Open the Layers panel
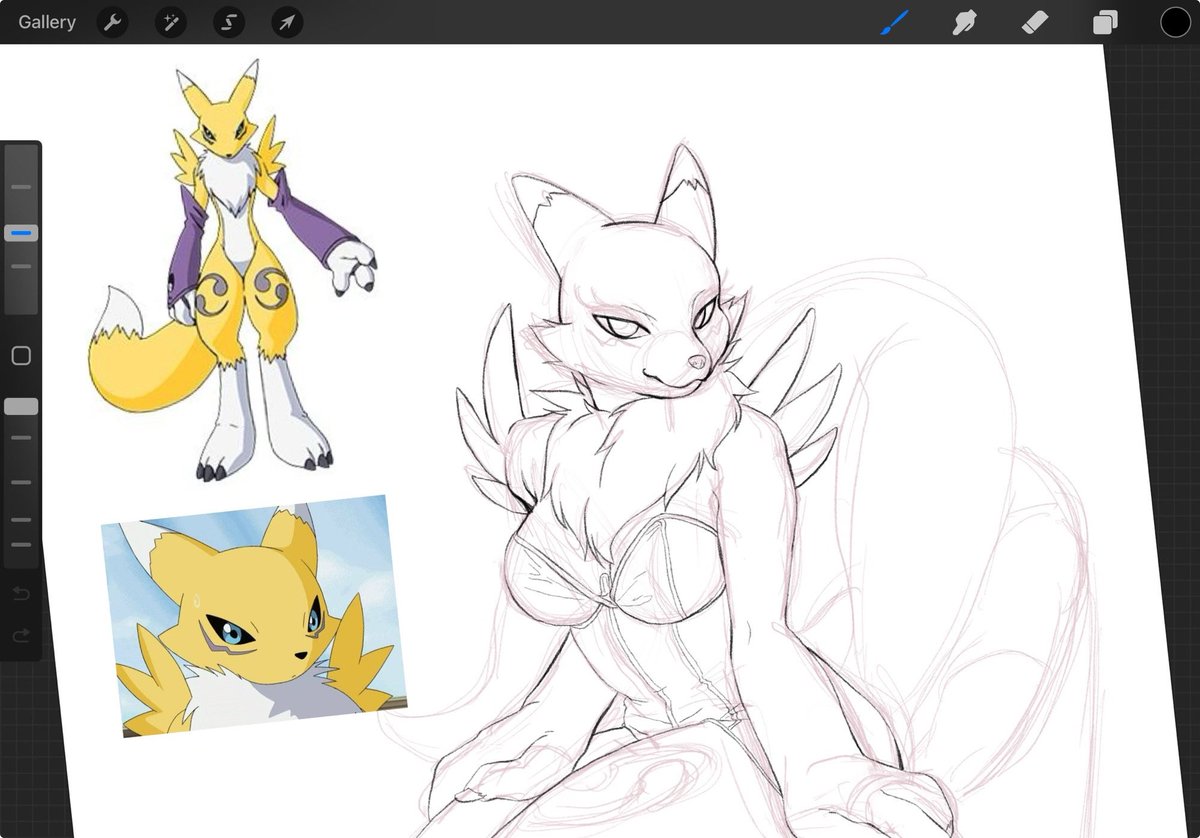The image size is (1200, 838). click(x=1104, y=22)
